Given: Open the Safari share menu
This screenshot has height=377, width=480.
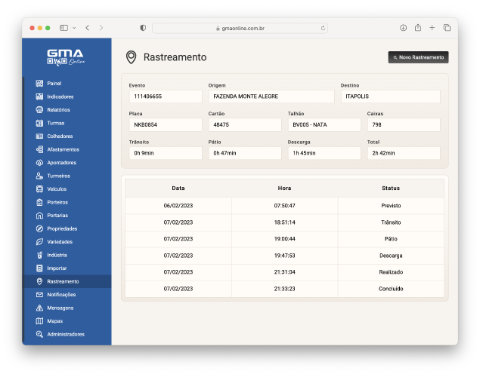Looking at the screenshot, I should (418, 28).
